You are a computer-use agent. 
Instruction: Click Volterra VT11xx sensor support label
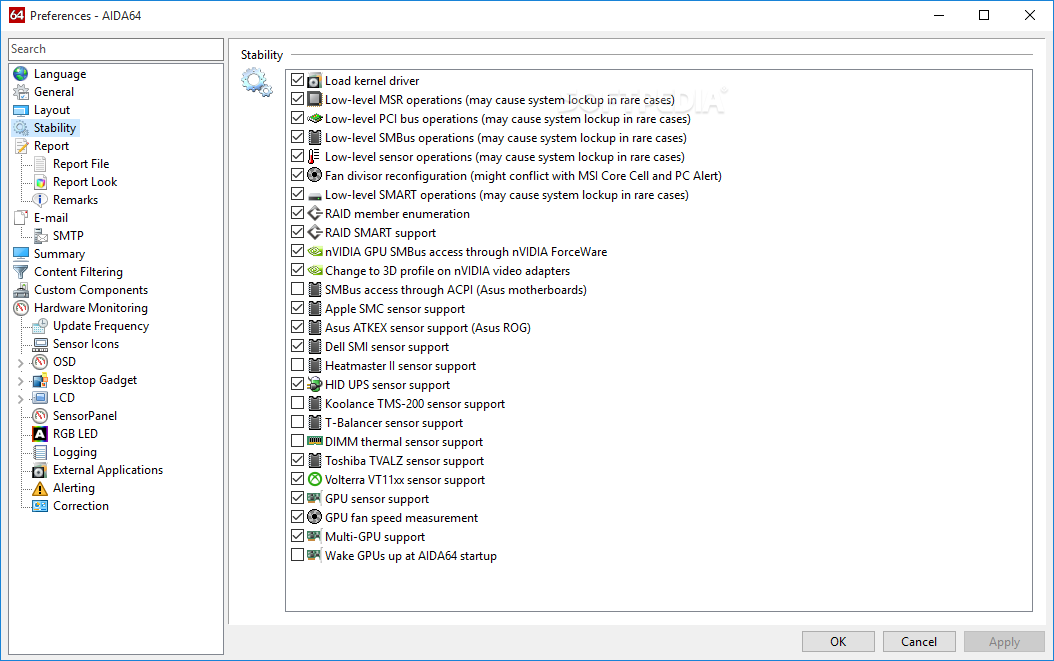pos(405,480)
